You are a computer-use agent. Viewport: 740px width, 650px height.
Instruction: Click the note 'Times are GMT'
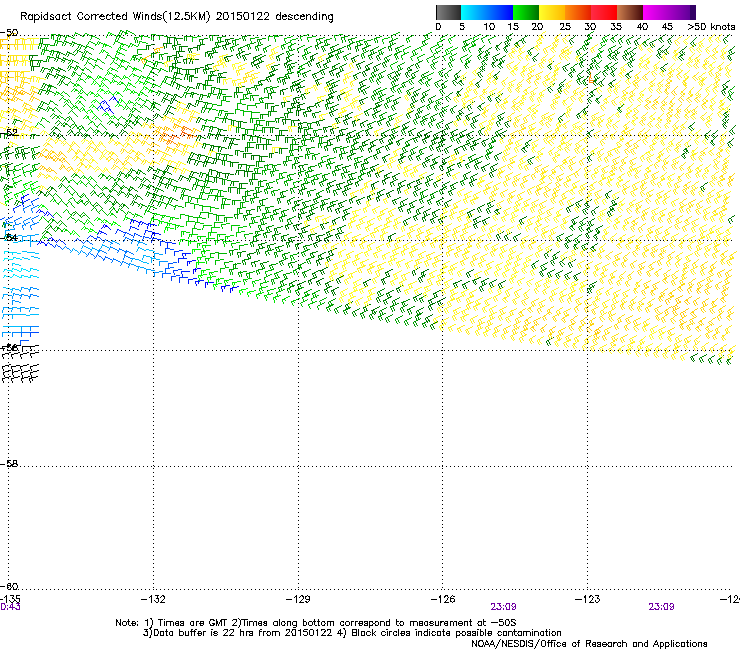pos(193,623)
